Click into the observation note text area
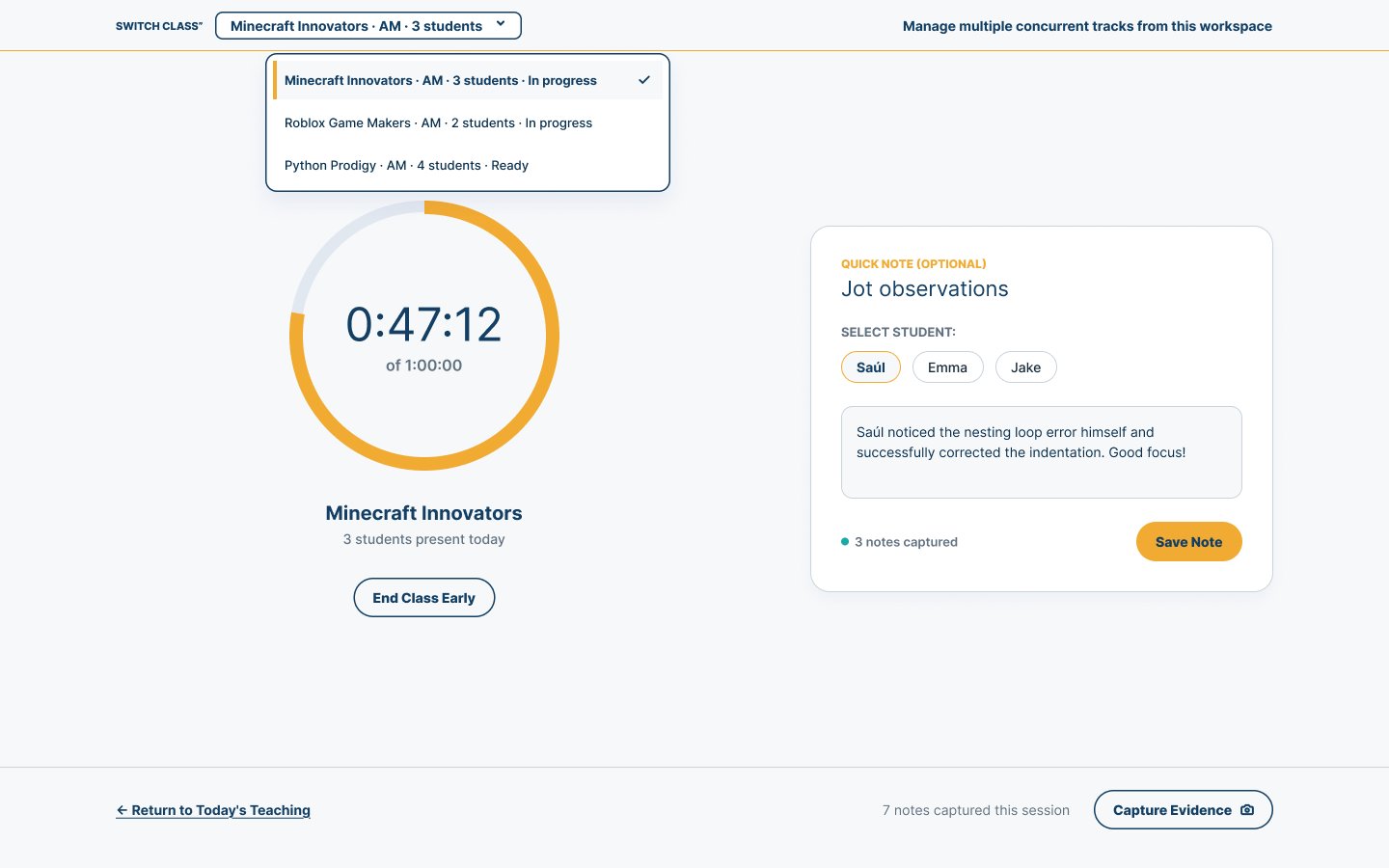Image resolution: width=1389 pixels, height=868 pixels. point(1042,452)
